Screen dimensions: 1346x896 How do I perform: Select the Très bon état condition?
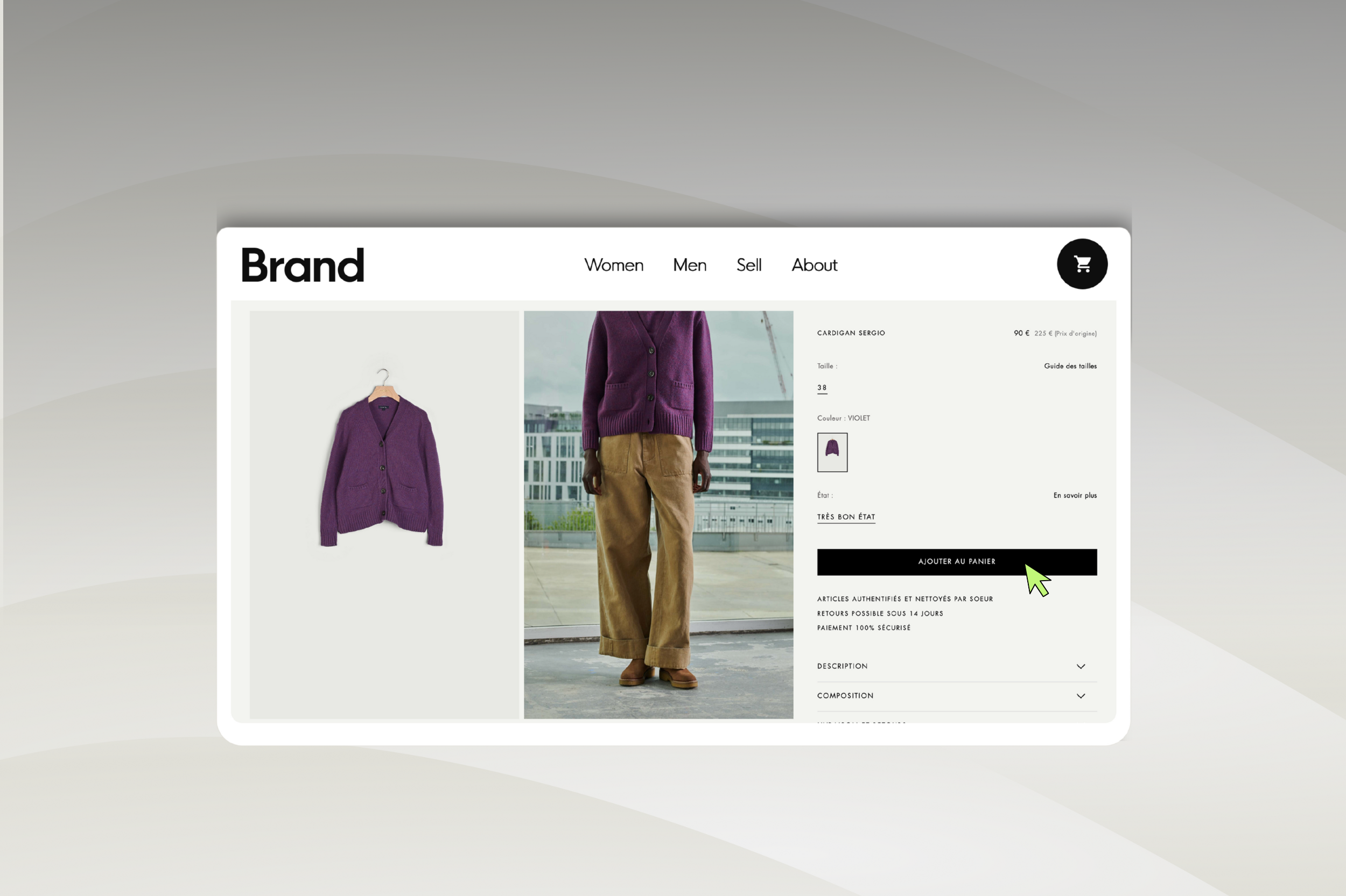click(846, 517)
